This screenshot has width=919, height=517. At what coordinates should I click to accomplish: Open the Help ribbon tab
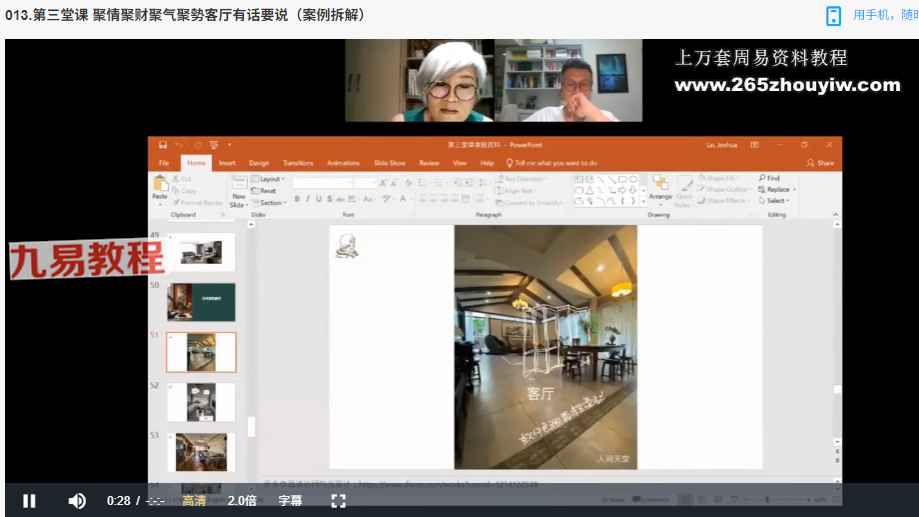pyautogui.click(x=487, y=163)
